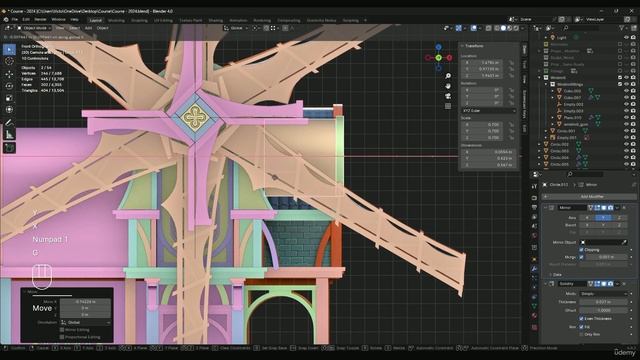Image resolution: width=640 pixels, height=360 pixels.
Task: Toggle the camera view icon
Action: tap(448, 96)
